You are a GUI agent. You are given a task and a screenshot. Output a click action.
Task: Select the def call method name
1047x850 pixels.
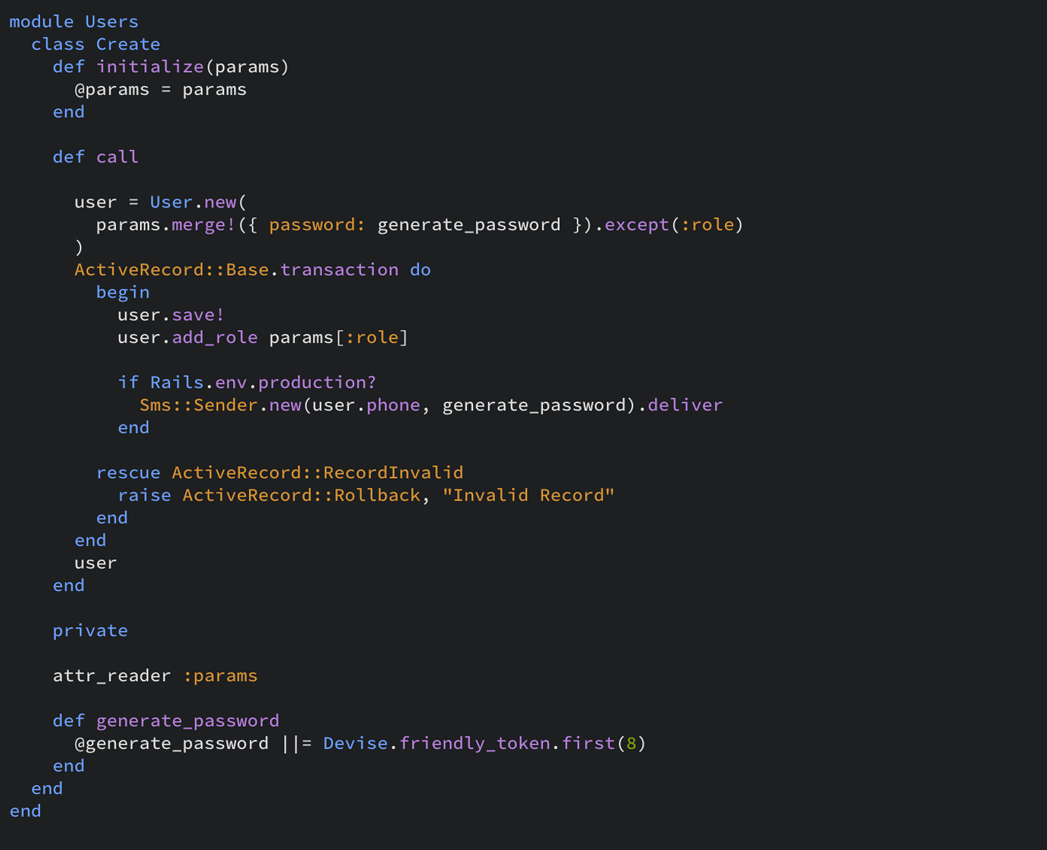coord(96,156)
